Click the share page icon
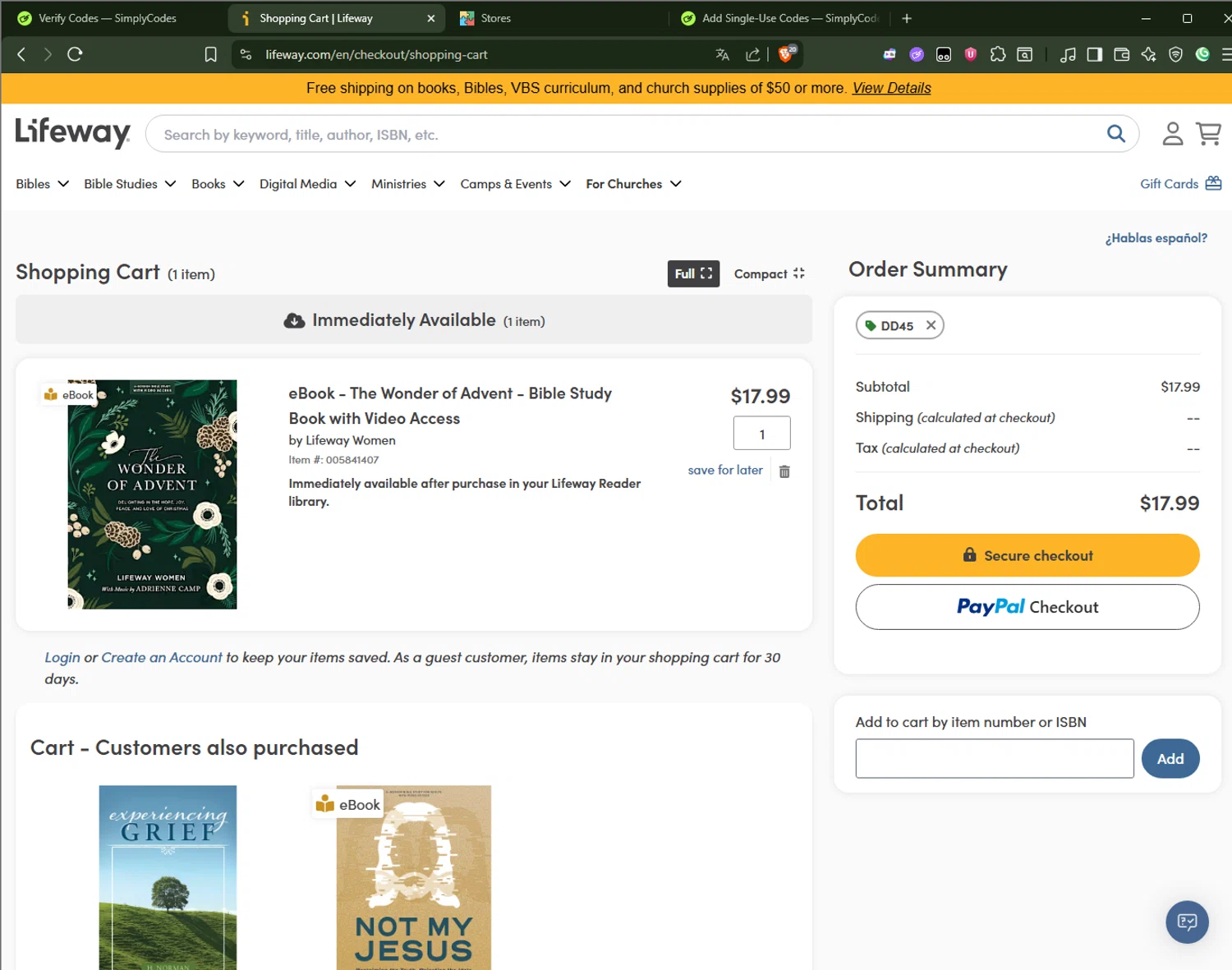 752,54
